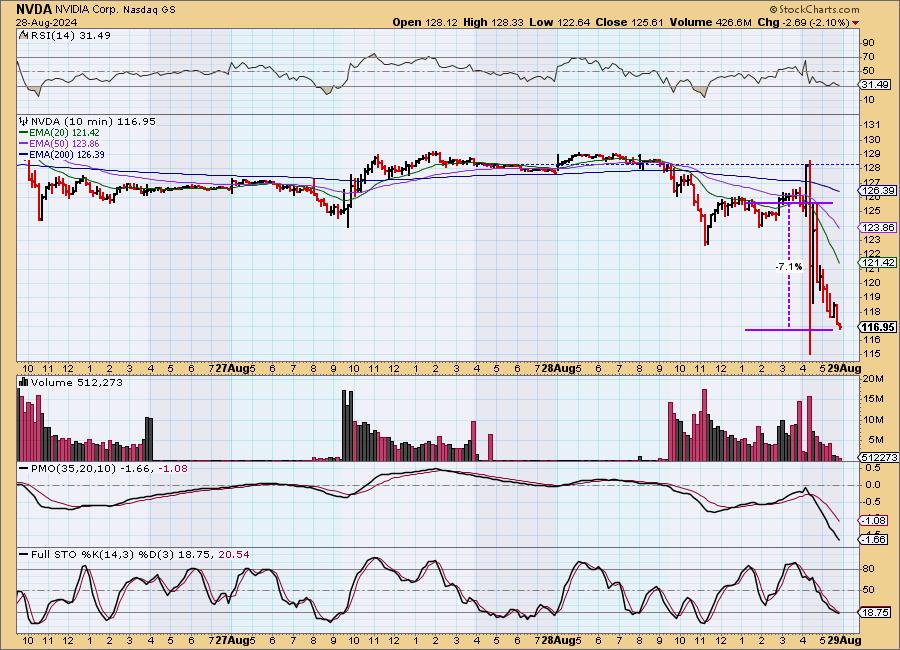Click the 116.95 last price tag

click(877, 327)
